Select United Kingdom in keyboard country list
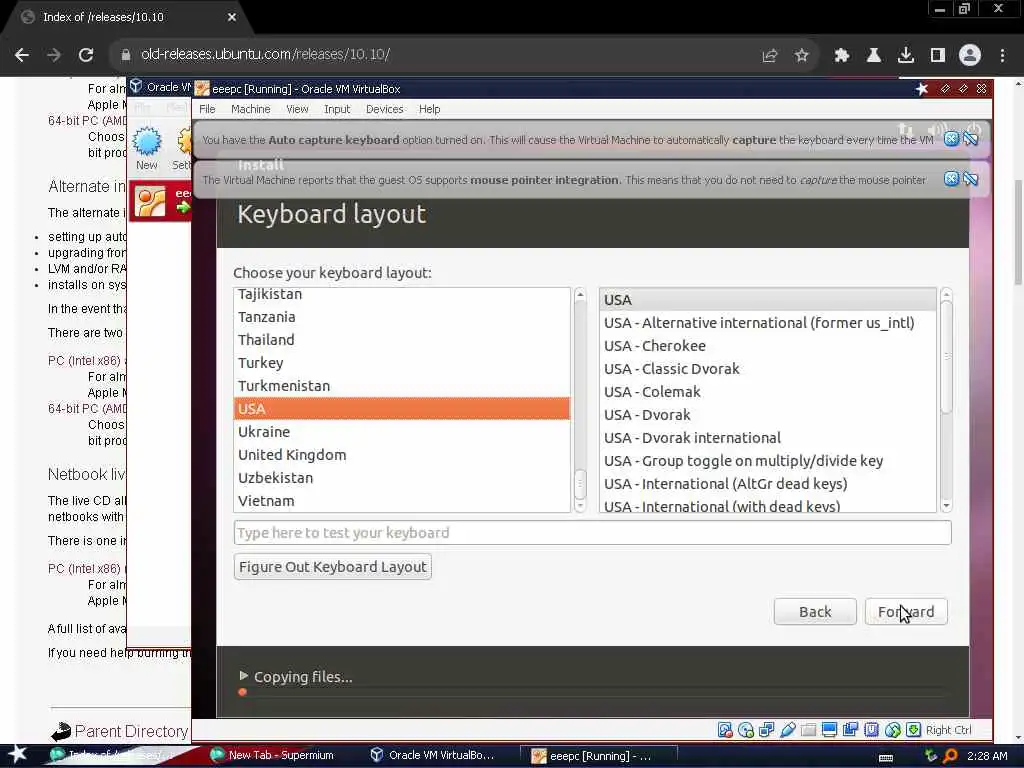 (x=402, y=455)
